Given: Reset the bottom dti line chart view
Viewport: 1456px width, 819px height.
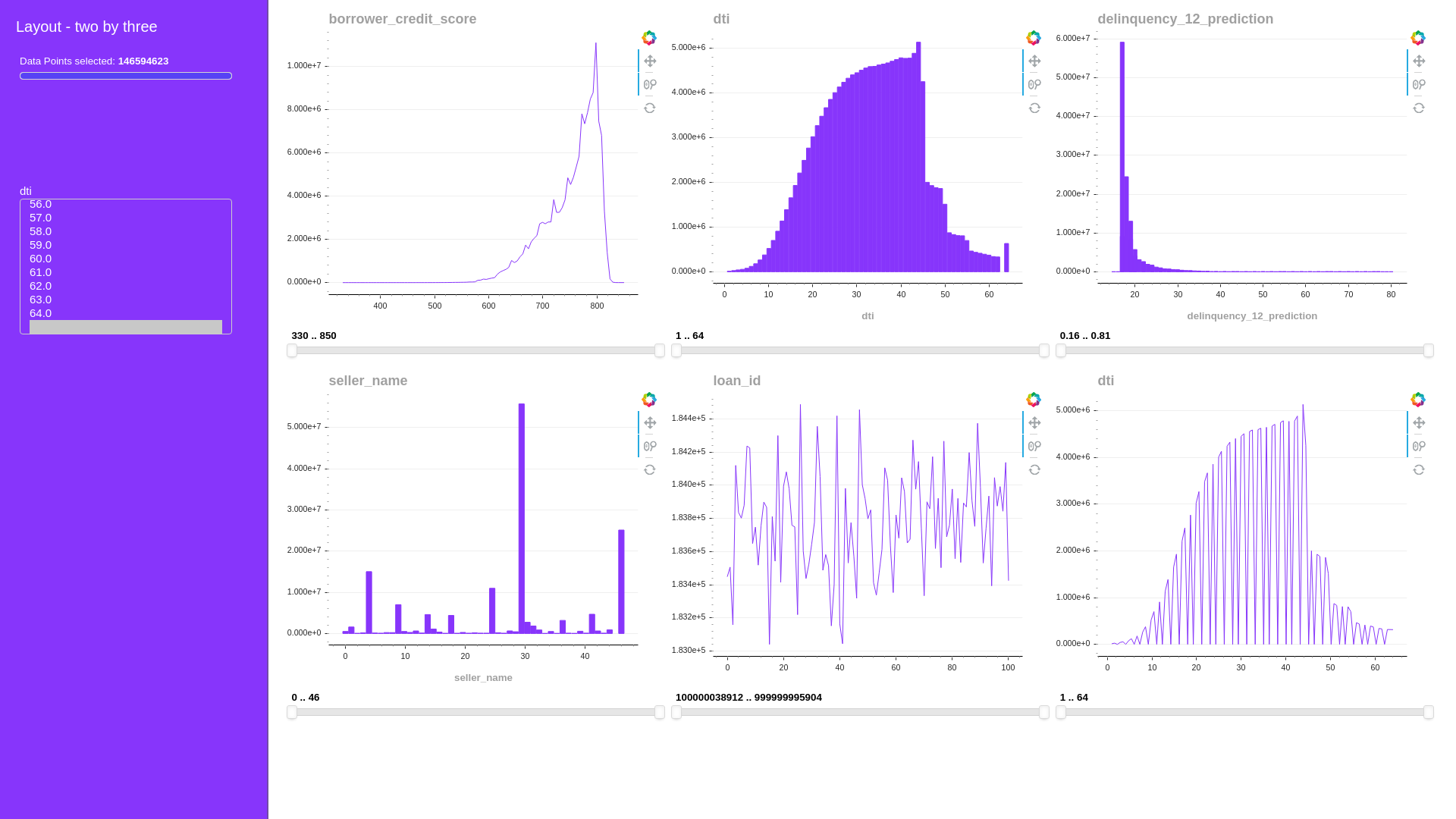Looking at the screenshot, I should [1419, 470].
